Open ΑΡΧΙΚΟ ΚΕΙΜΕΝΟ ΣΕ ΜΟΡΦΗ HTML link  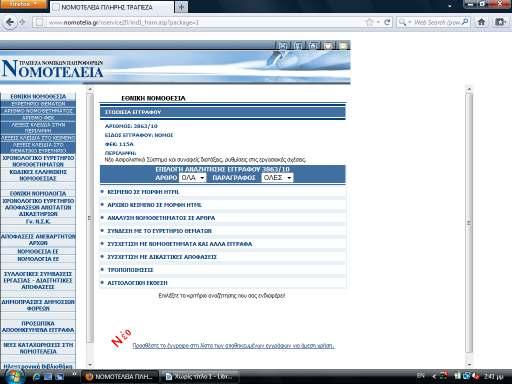pos(154,205)
